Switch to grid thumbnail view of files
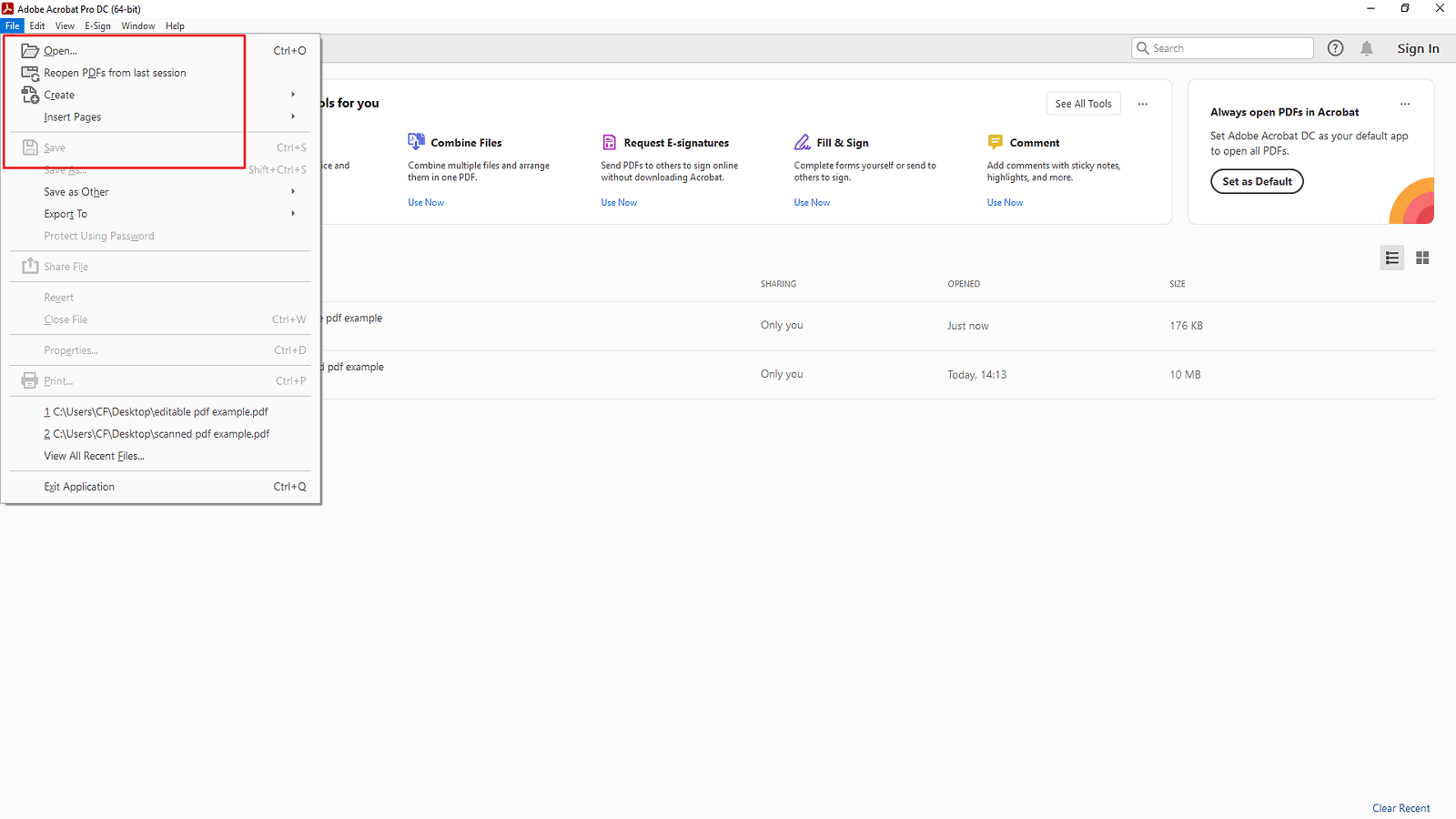This screenshot has width=1456, height=819. [1422, 258]
